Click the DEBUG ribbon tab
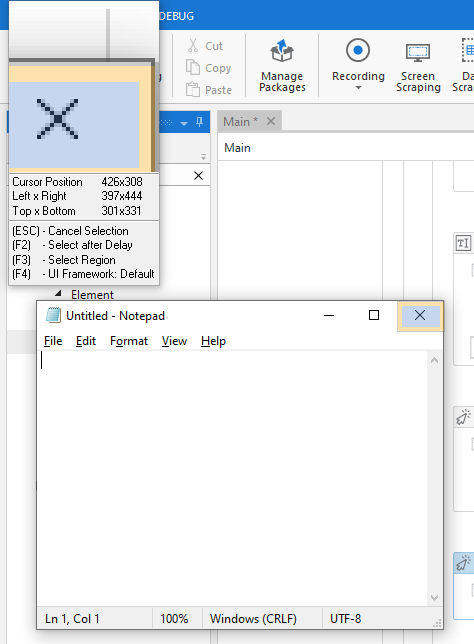This screenshot has height=644, width=474. pos(177,16)
